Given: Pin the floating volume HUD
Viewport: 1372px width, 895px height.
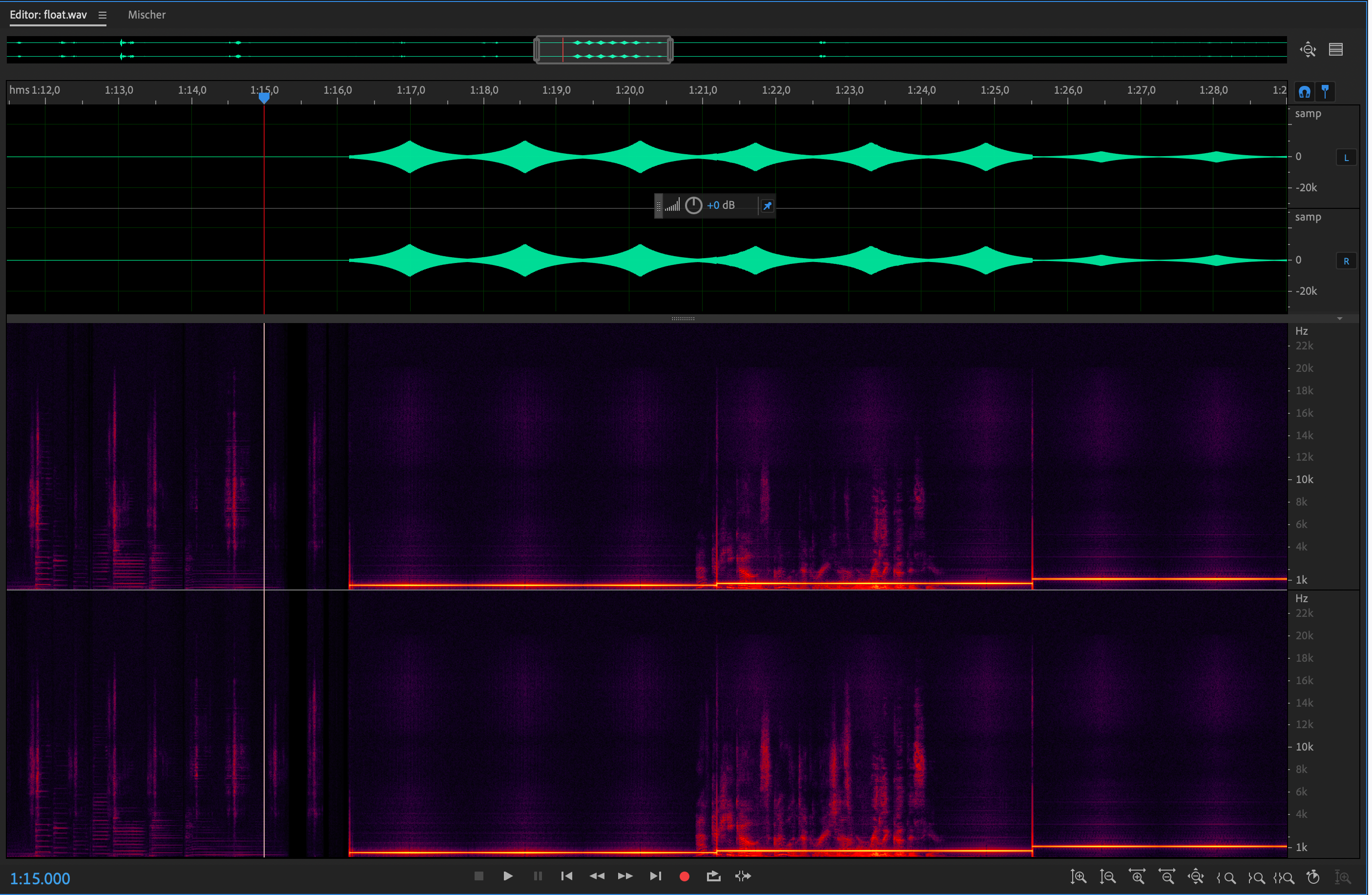Looking at the screenshot, I should [767, 206].
